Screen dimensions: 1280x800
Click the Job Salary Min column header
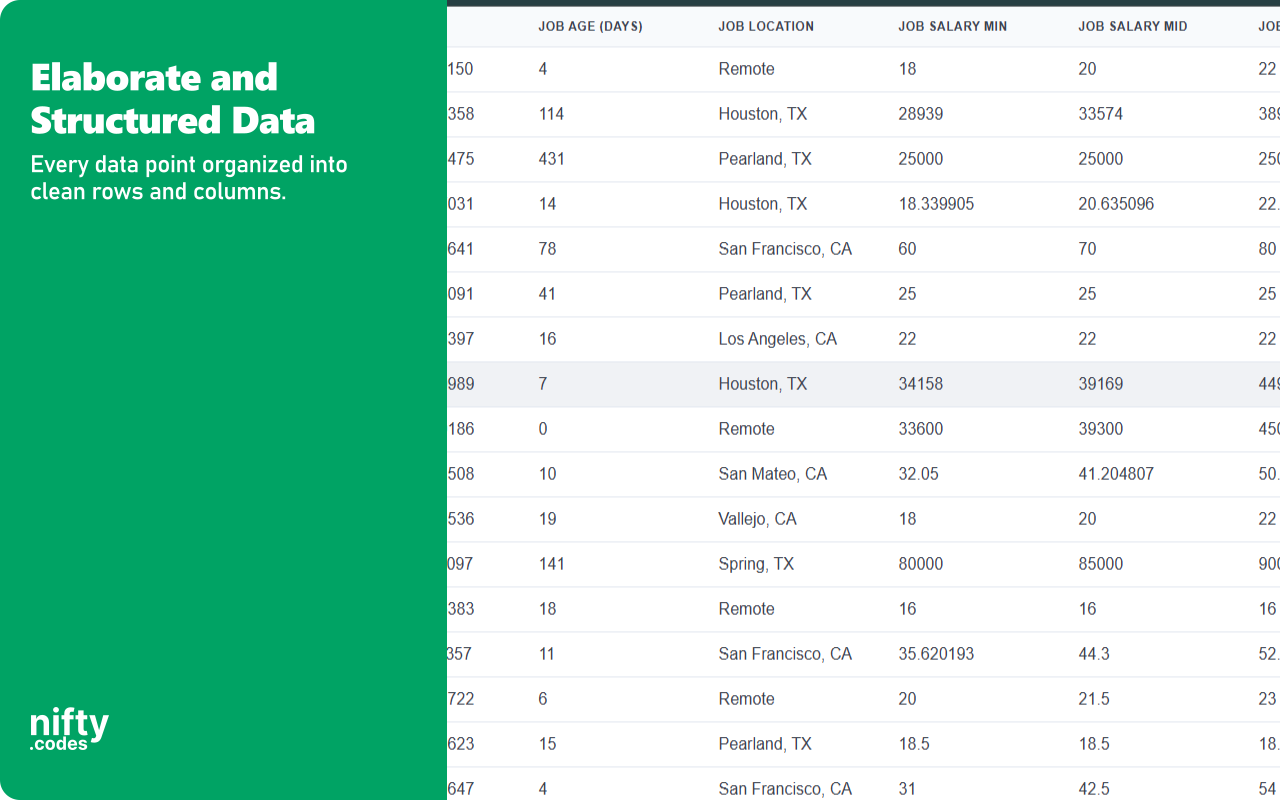coord(952,26)
